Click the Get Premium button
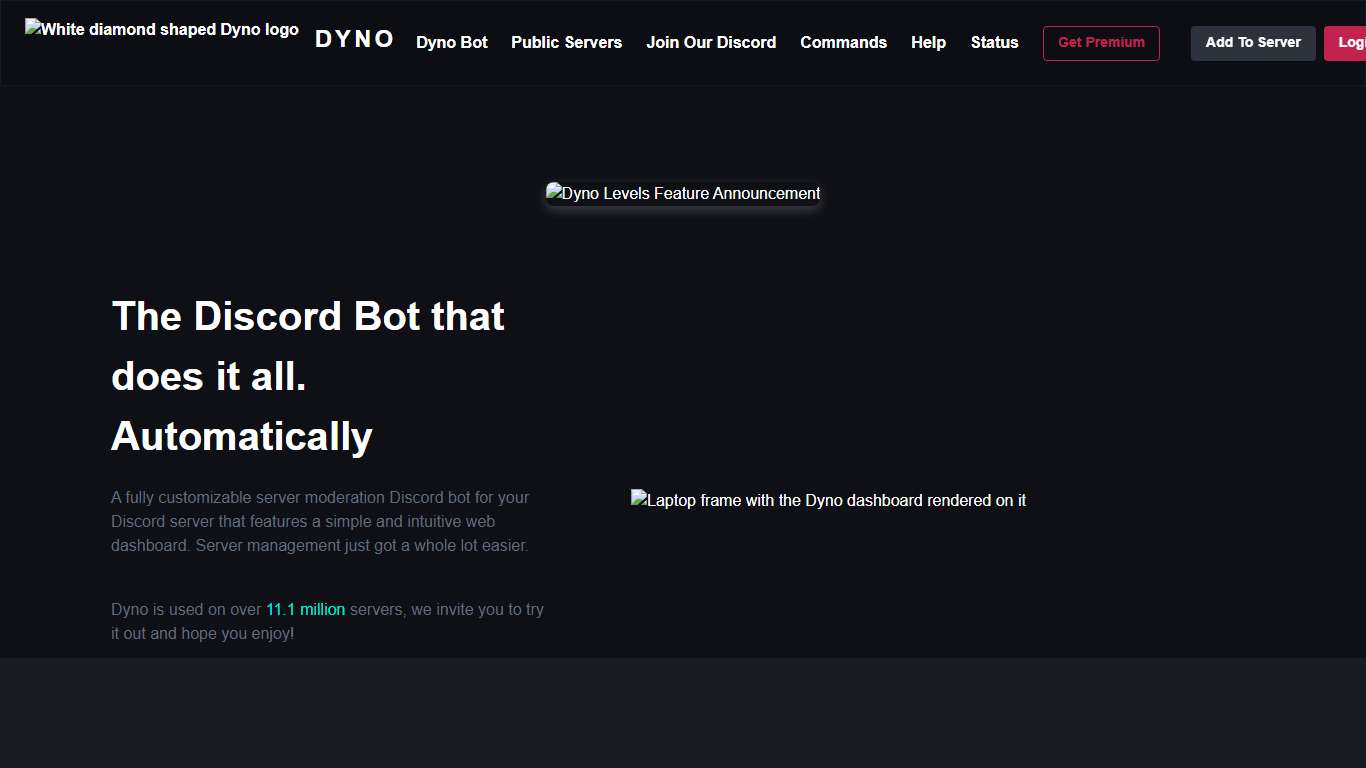 pyautogui.click(x=1101, y=43)
